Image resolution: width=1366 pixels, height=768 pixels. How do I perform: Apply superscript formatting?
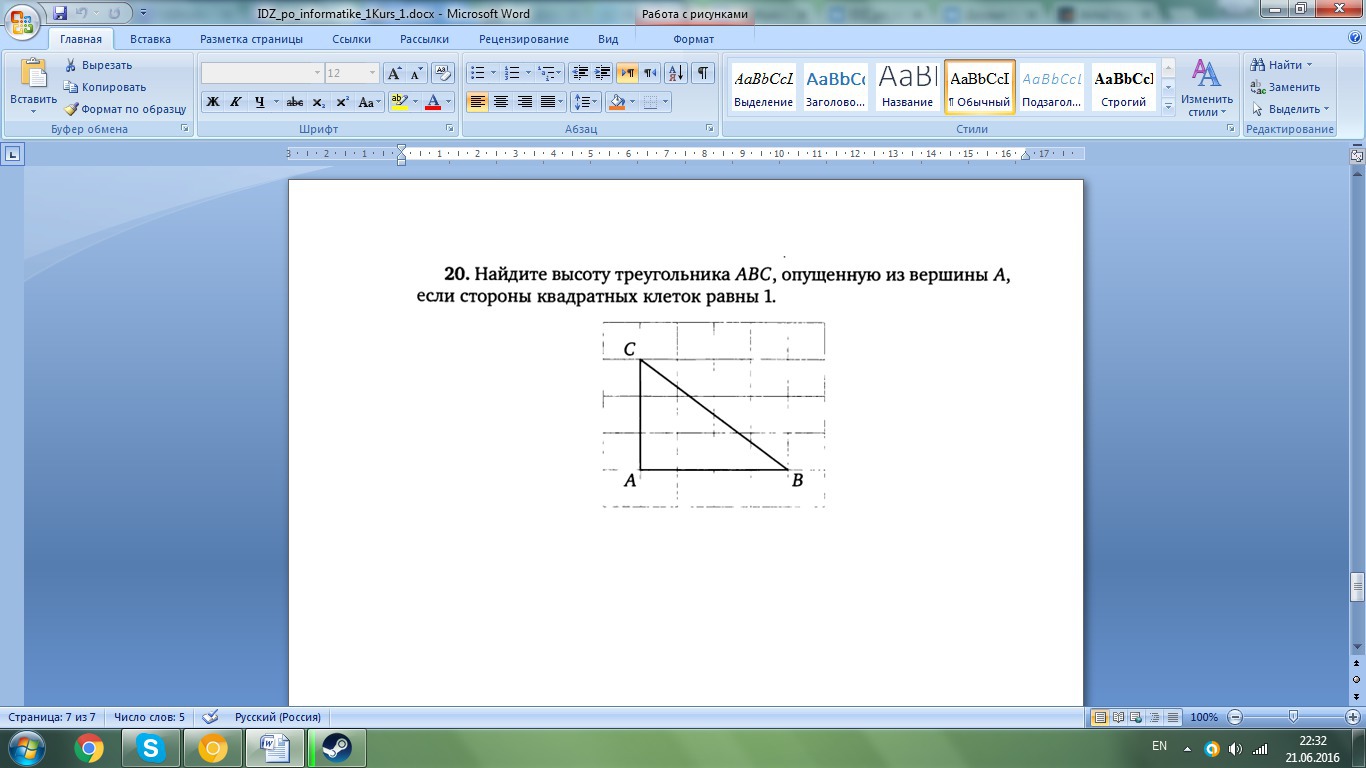[x=342, y=102]
